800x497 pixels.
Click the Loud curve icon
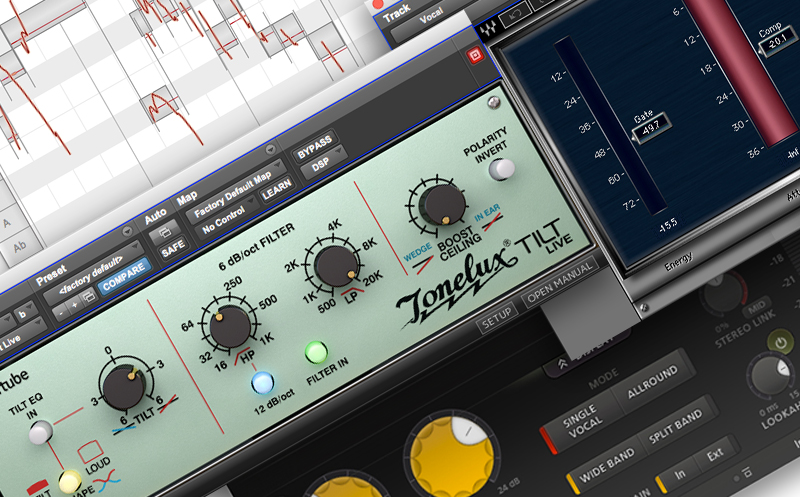(x=90, y=451)
